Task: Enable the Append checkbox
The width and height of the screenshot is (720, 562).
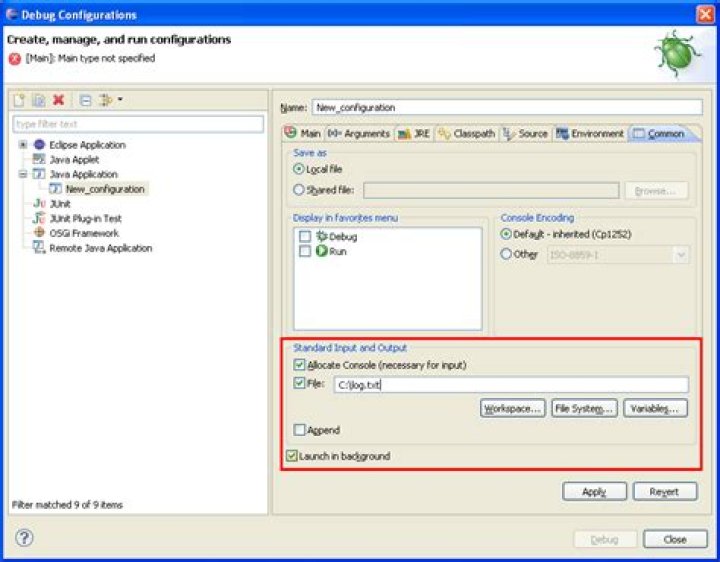Action: click(299, 430)
